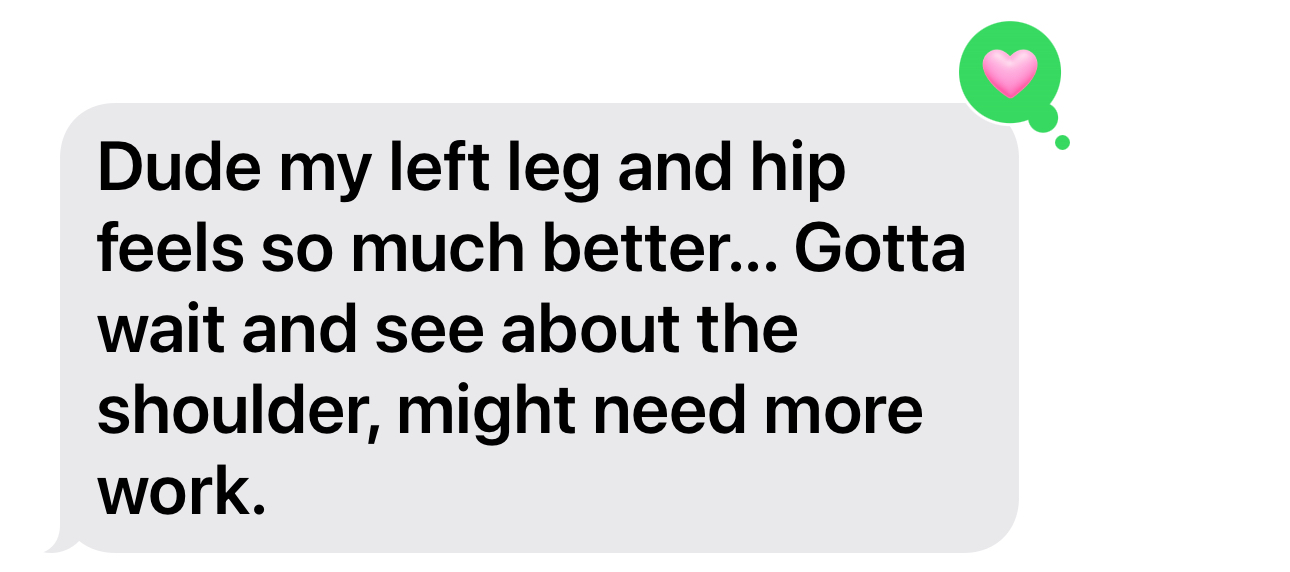1290x572 pixels.
Task: Select the word "shoulder," in the message
Action: click(x=239, y=414)
